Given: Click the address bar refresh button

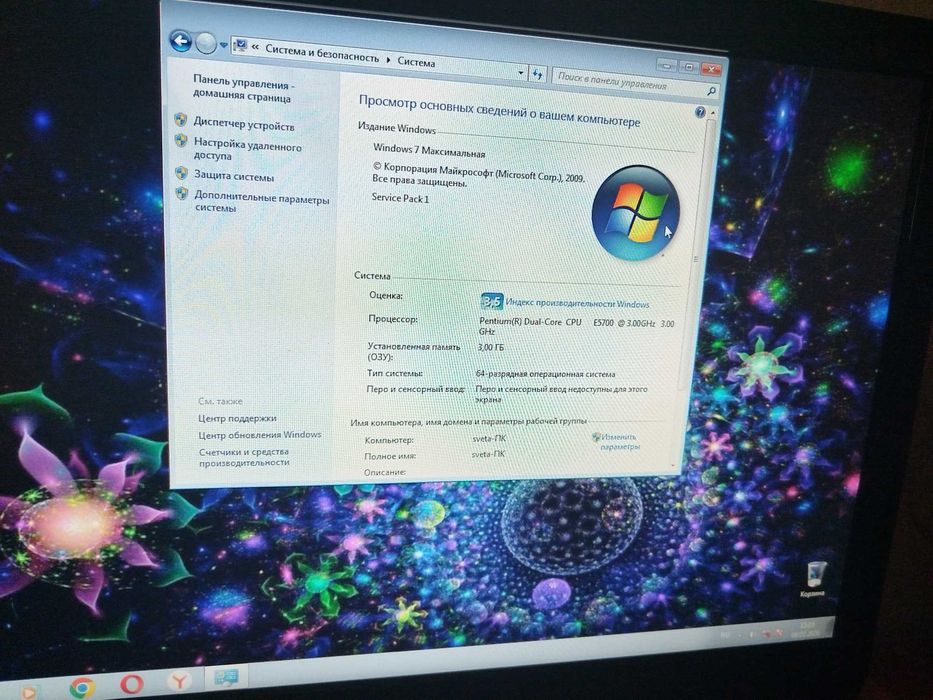Looking at the screenshot, I should [x=537, y=74].
